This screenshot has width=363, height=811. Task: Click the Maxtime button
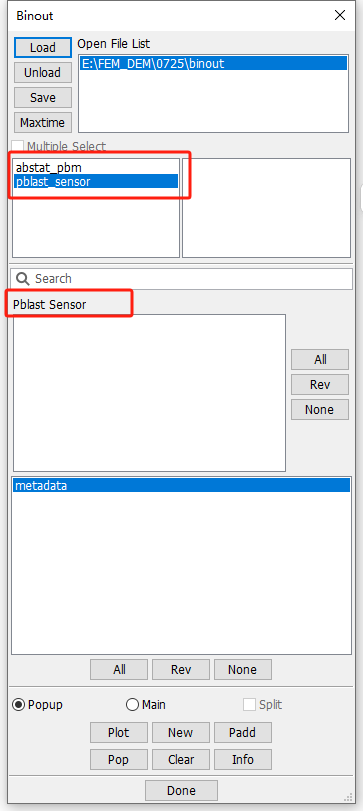tap(42, 123)
